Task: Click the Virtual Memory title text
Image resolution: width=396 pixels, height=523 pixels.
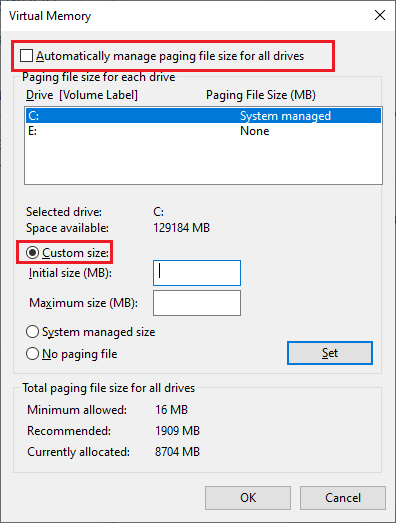Action: pos(50,16)
